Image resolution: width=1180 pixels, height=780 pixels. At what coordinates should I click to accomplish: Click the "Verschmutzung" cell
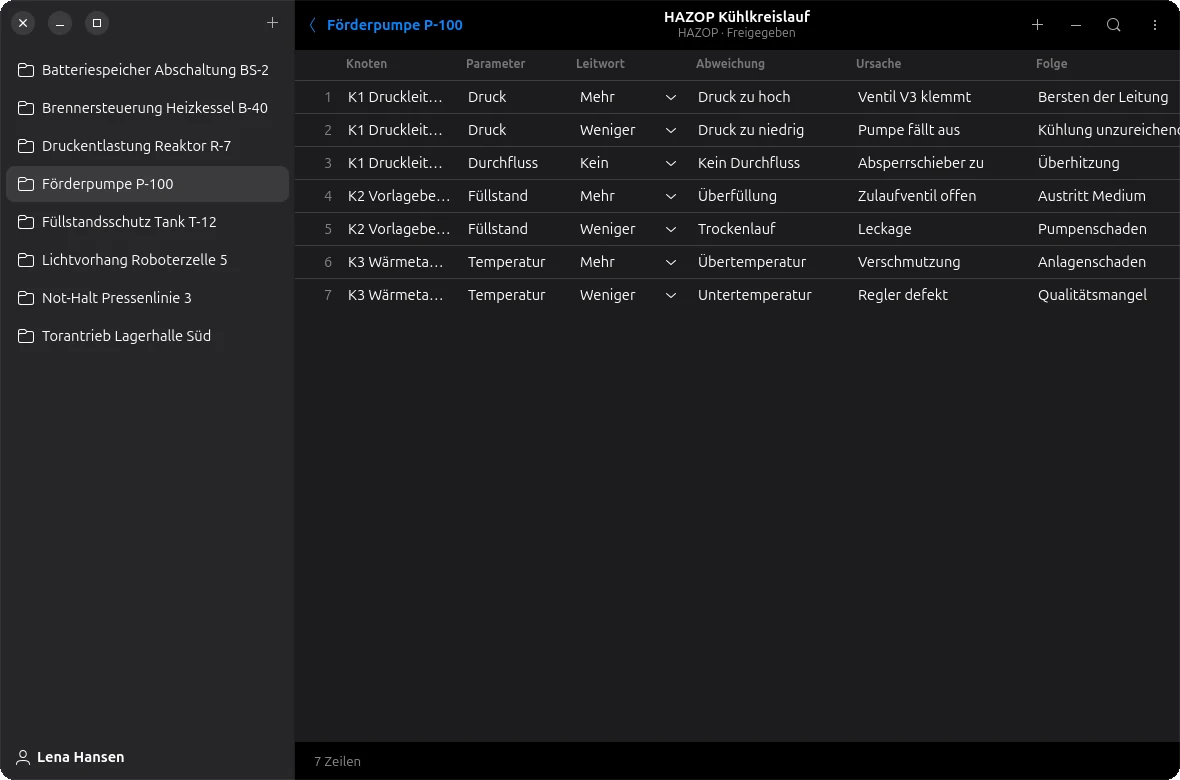click(908, 263)
